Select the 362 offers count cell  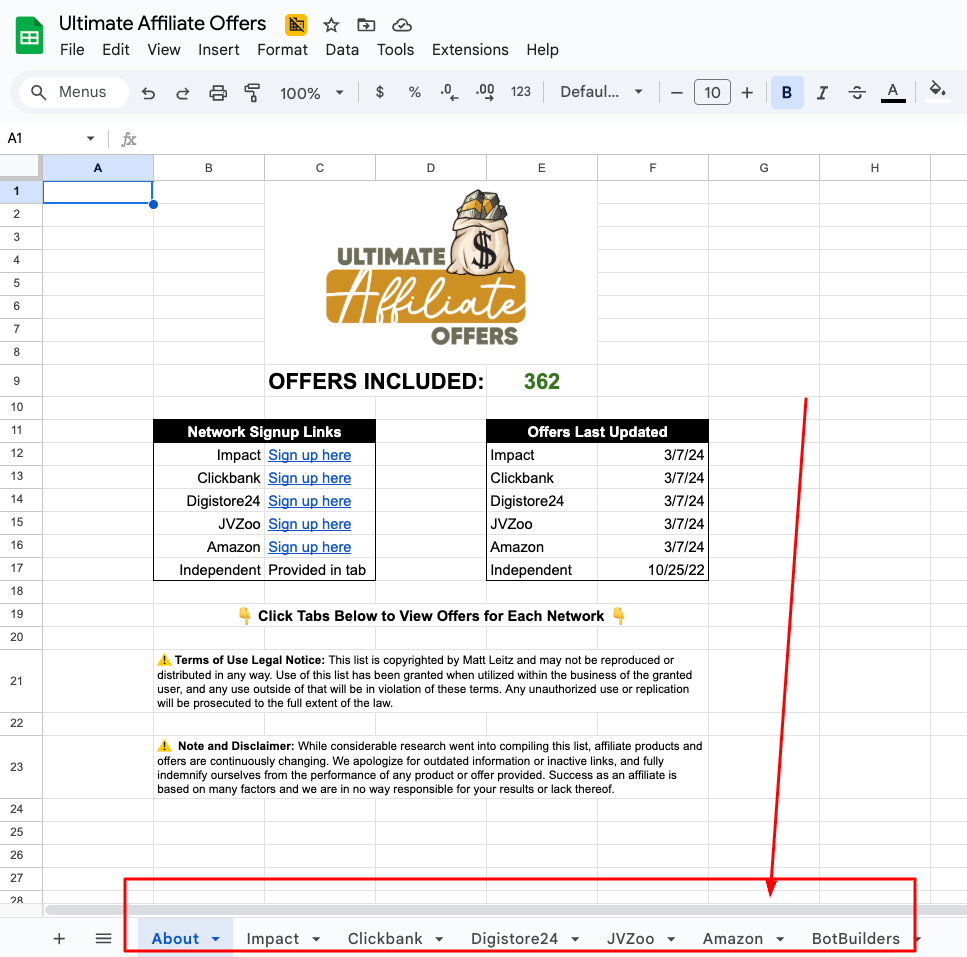tap(541, 380)
